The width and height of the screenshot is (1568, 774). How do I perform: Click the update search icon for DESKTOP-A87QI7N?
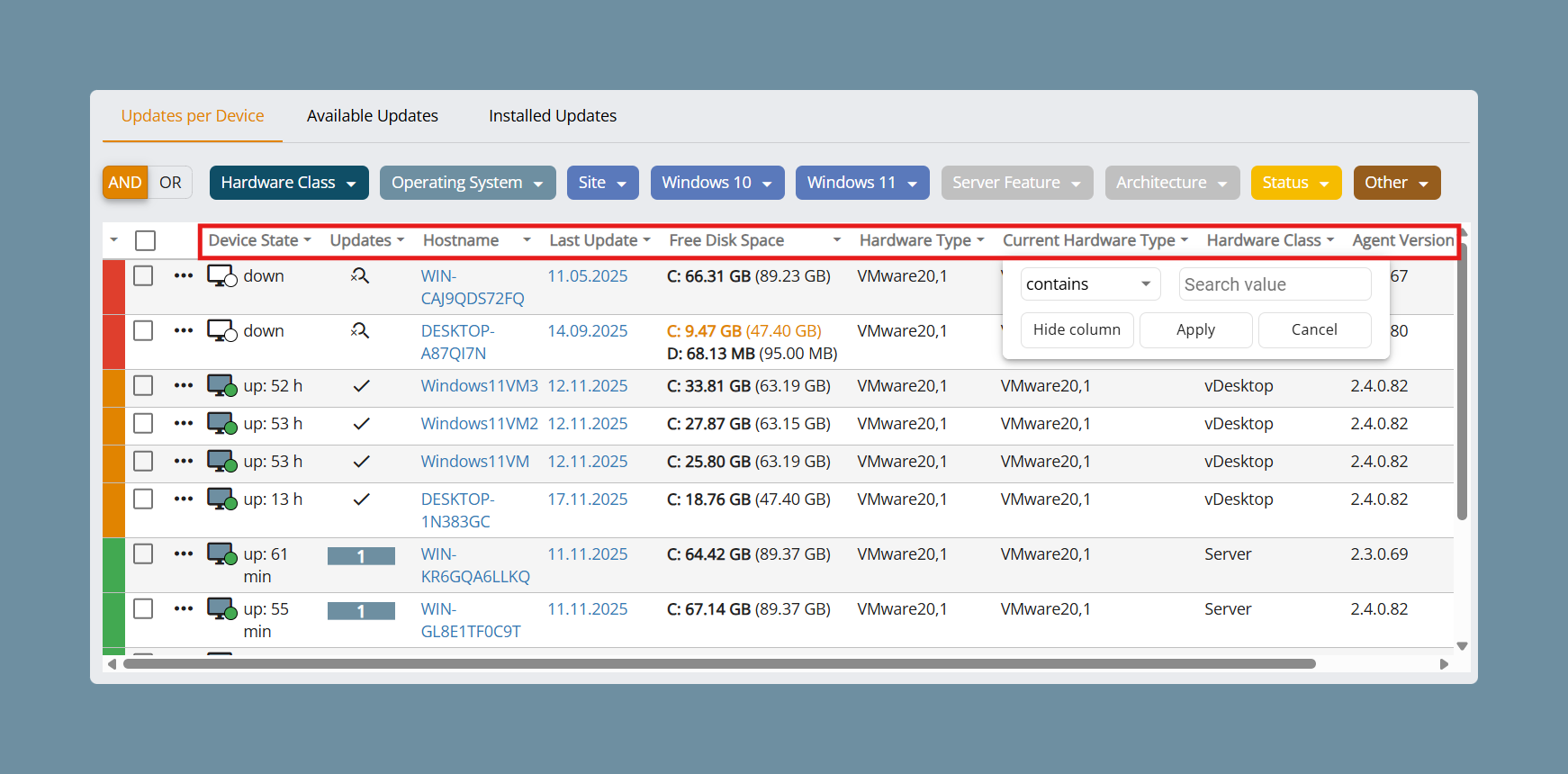tap(360, 331)
